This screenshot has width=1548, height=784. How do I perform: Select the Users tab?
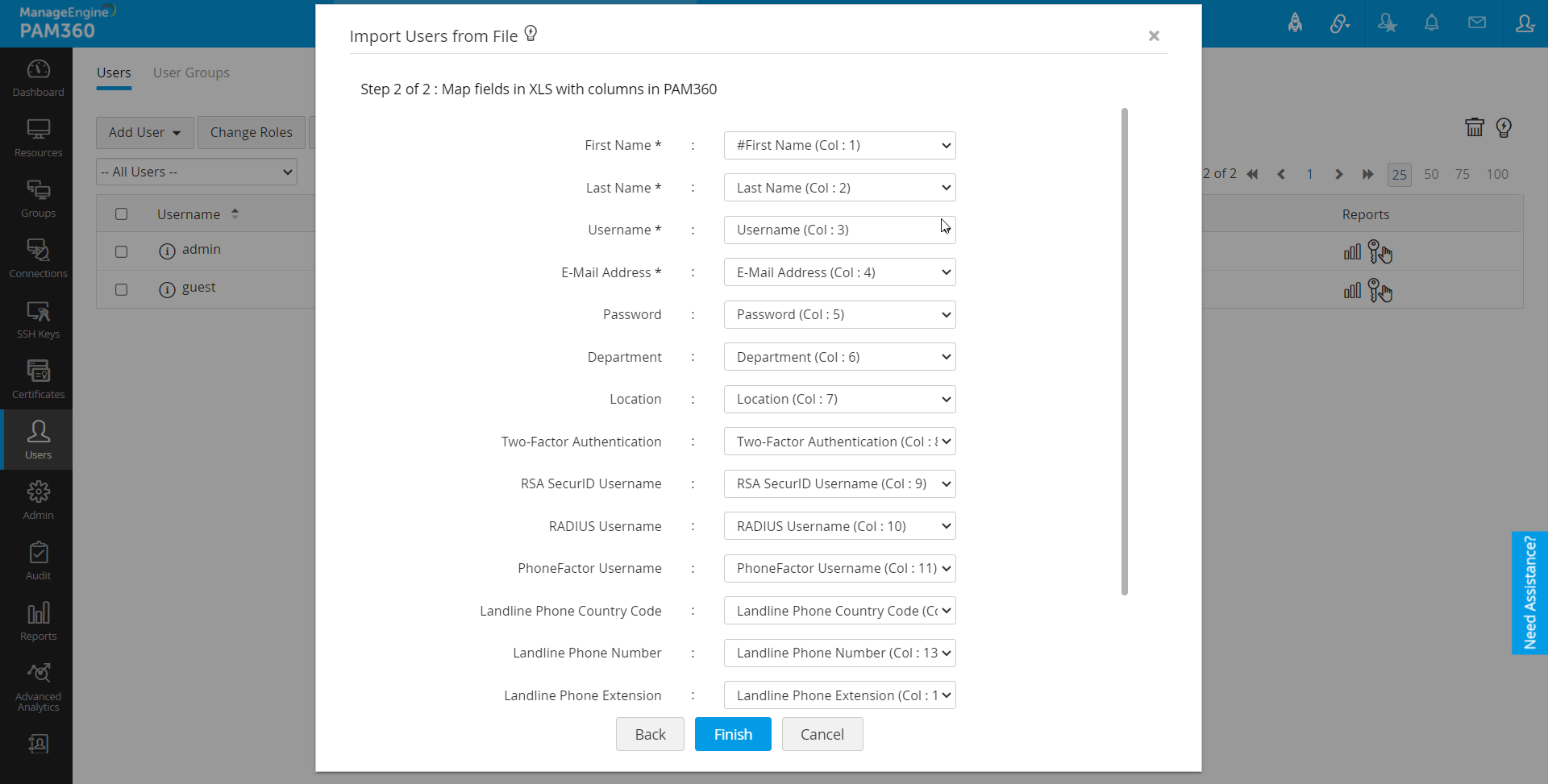point(114,73)
